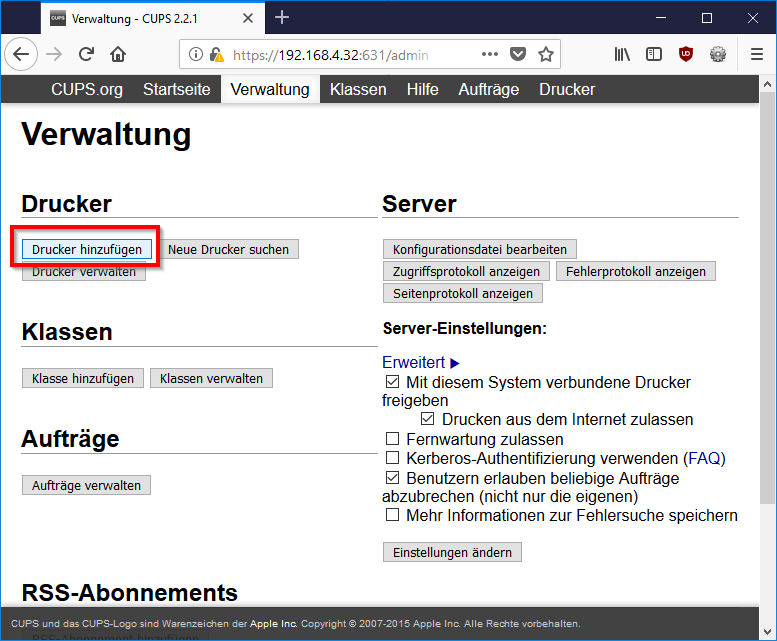Viewport: 777px width, 641px height.
Task: Close the Verwaltung - CUPS 2.2.1 tab
Action: click(x=248, y=18)
